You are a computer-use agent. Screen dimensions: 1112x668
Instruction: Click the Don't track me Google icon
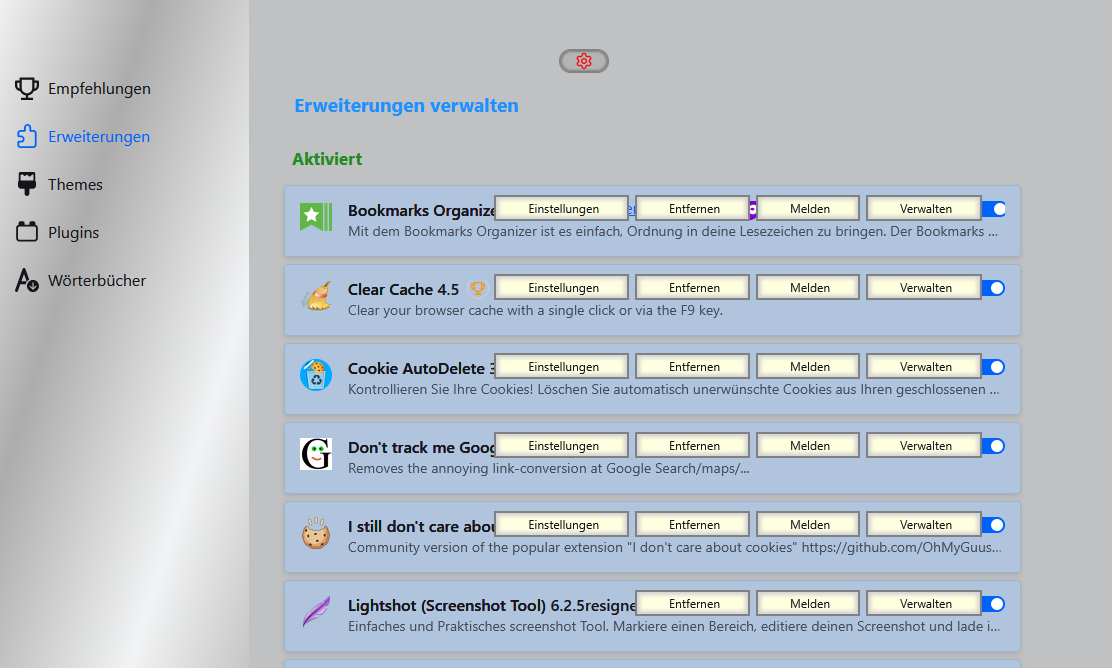click(316, 454)
